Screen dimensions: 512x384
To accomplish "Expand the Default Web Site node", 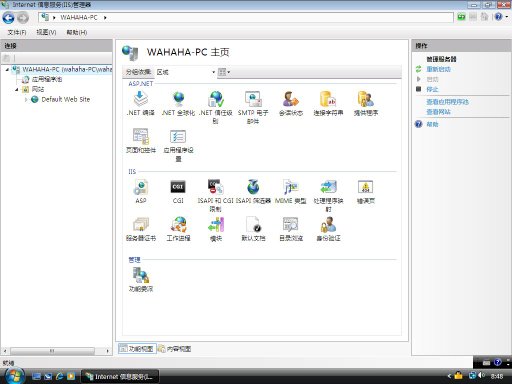I will 26,99.
